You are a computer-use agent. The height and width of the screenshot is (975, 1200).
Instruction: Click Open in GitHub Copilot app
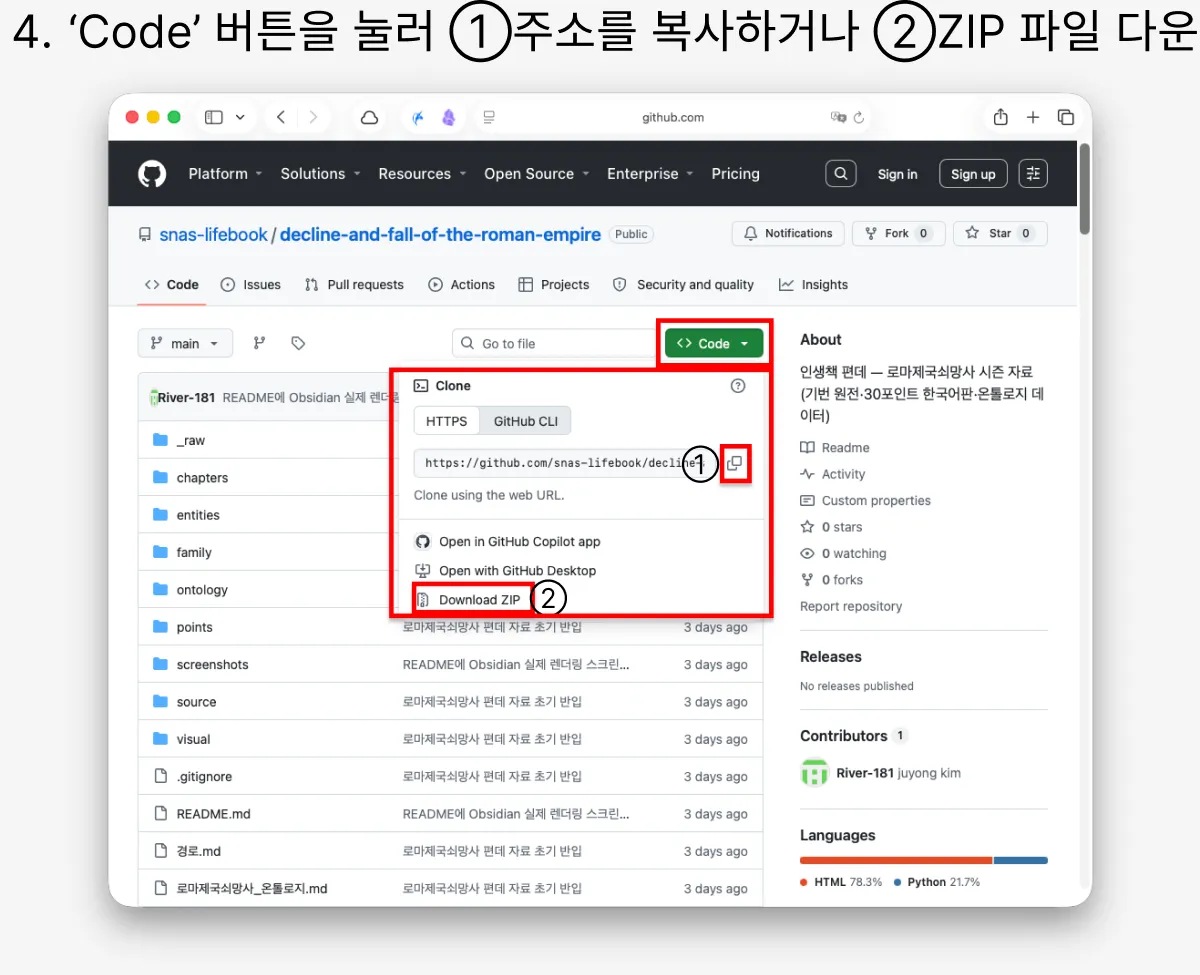[x=507, y=542]
